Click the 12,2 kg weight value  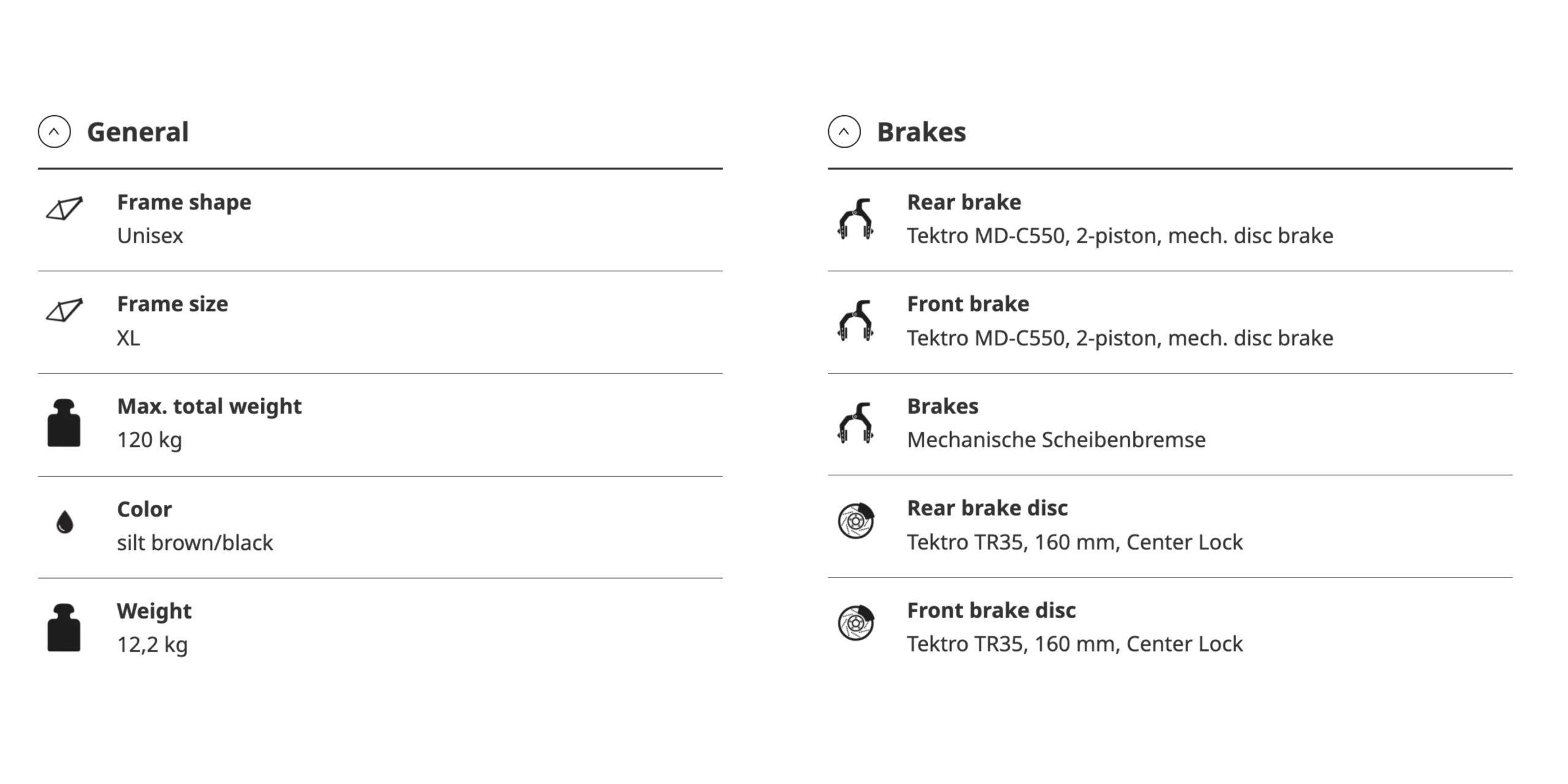(153, 645)
